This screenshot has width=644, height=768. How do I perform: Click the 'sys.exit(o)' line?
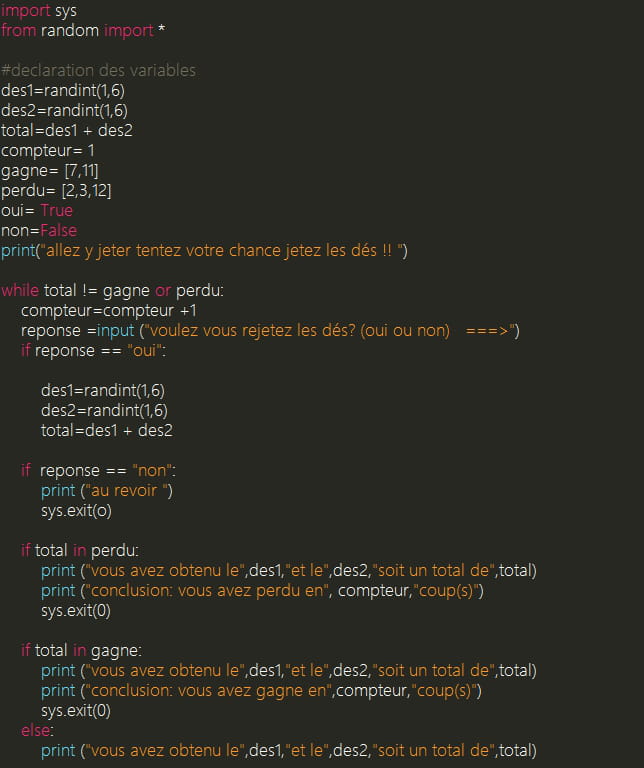(76, 511)
